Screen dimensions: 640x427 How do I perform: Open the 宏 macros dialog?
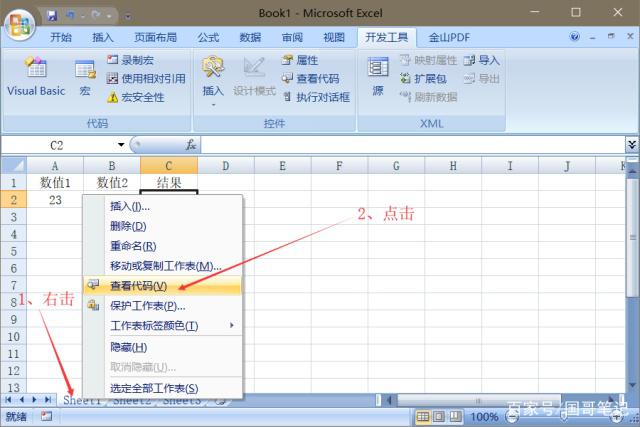click(85, 78)
